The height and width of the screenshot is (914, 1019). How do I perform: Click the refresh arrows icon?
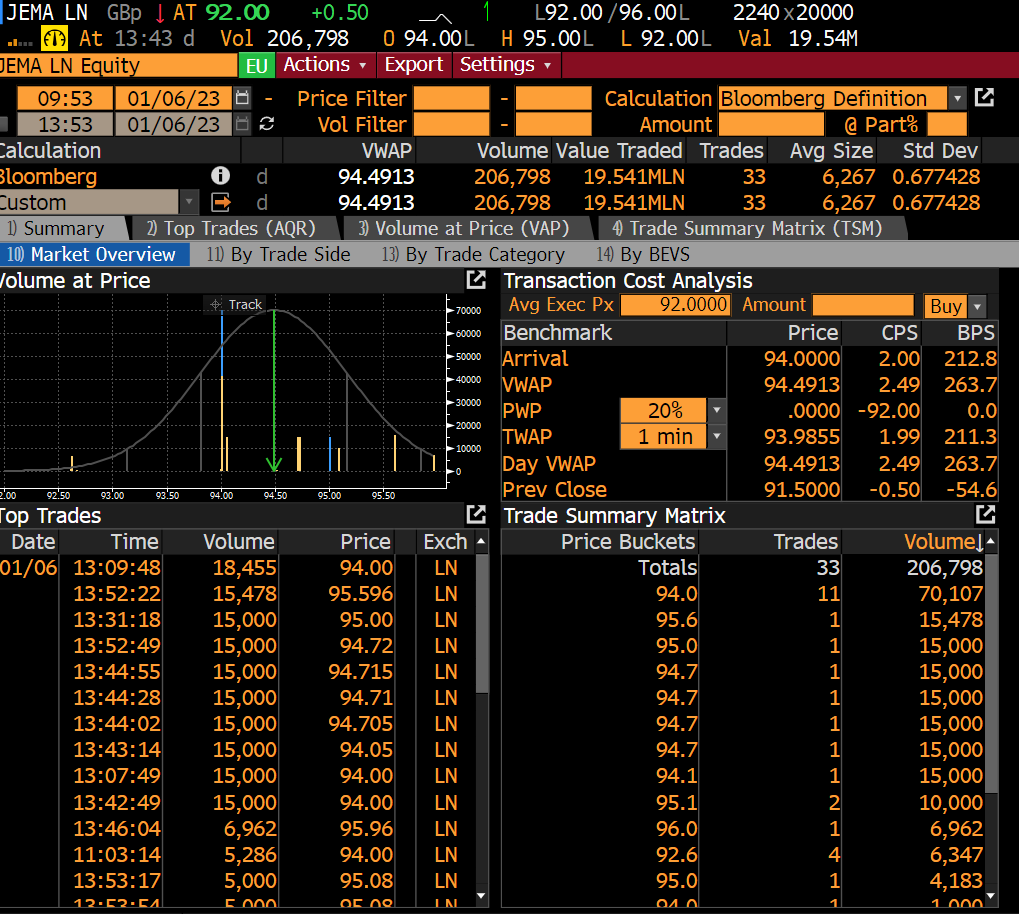[x=266, y=124]
